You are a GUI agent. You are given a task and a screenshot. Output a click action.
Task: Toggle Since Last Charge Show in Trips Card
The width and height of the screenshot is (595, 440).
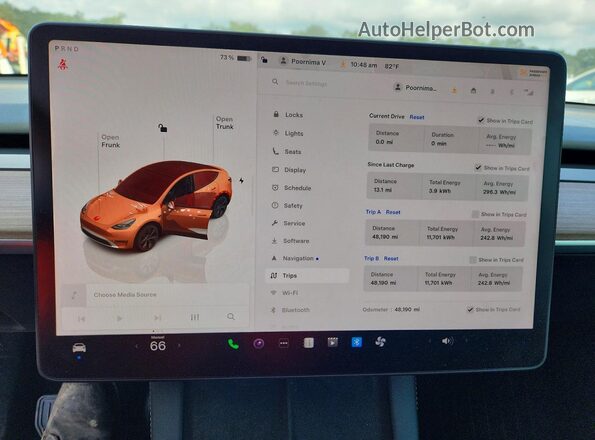[x=478, y=167]
